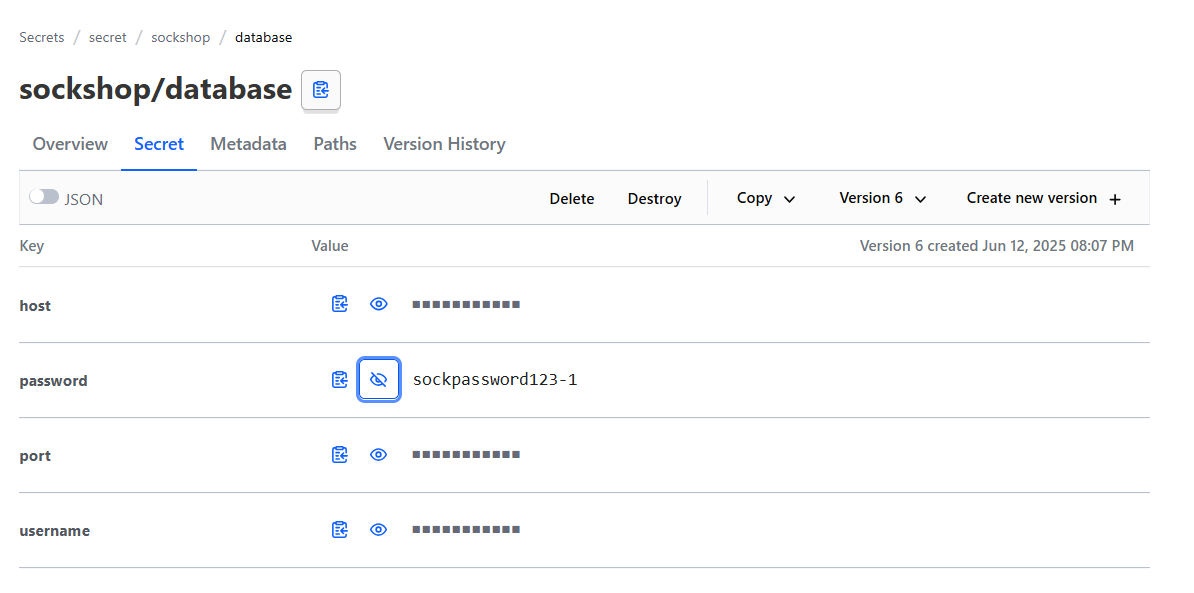Click the Secrets breadcrumb link
1194x593 pixels.
point(41,37)
